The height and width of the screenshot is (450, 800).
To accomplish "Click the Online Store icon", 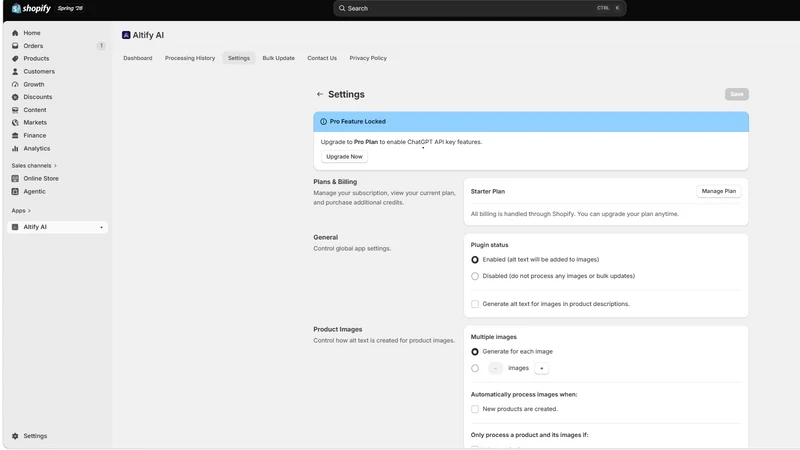I will [x=15, y=179].
